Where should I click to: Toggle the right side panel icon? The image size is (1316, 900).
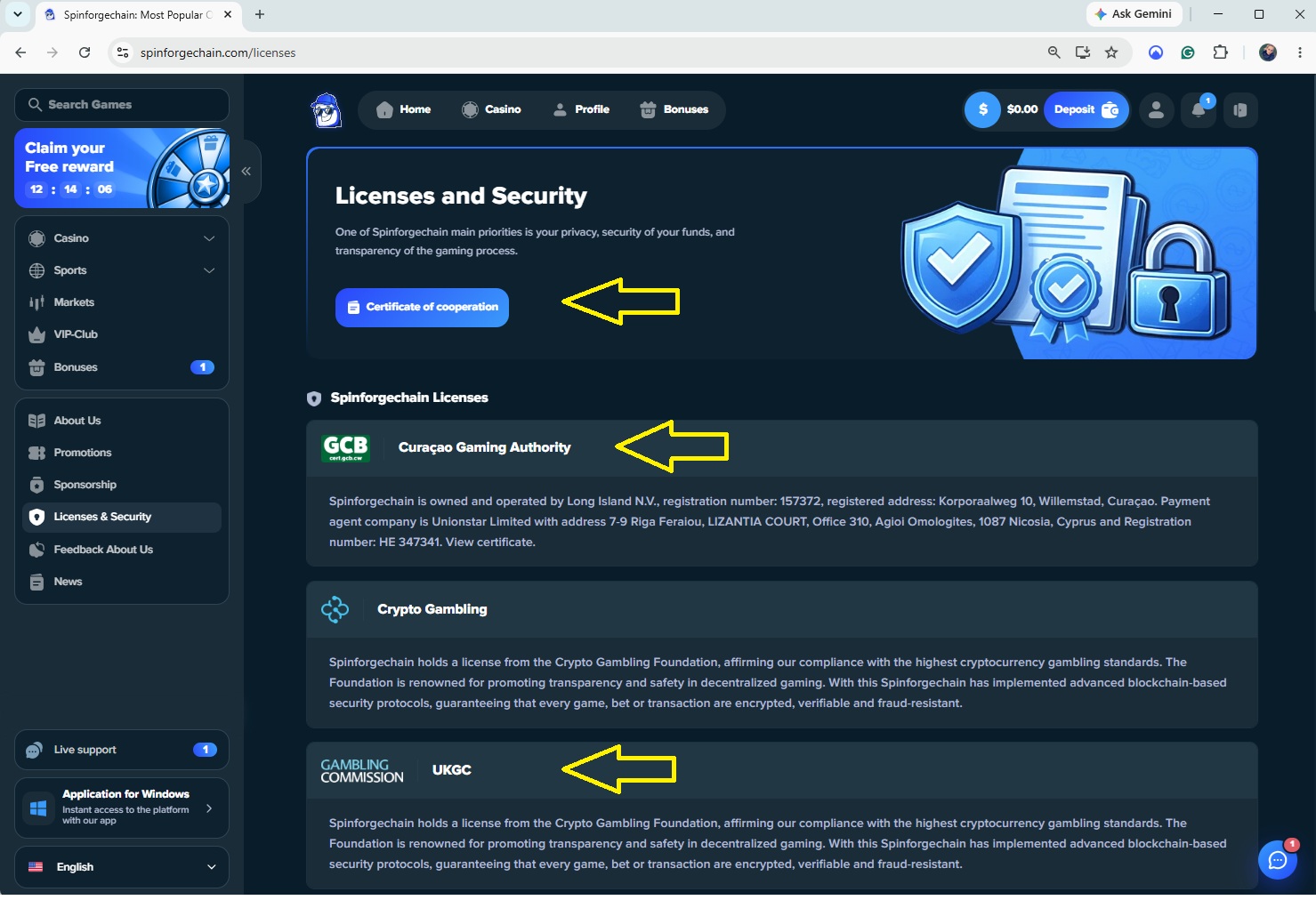point(1240,110)
